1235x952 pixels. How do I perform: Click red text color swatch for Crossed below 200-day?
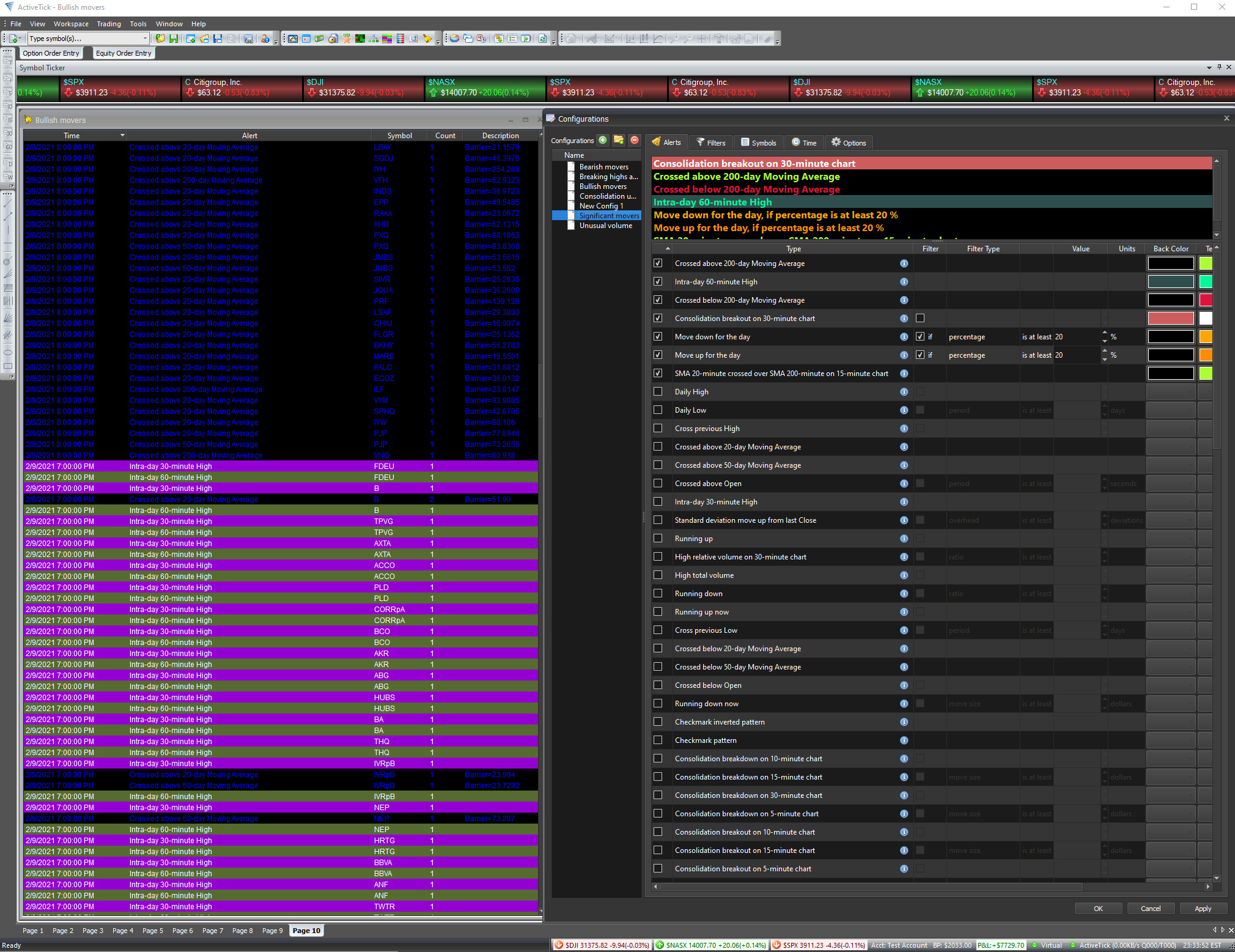tap(1205, 300)
